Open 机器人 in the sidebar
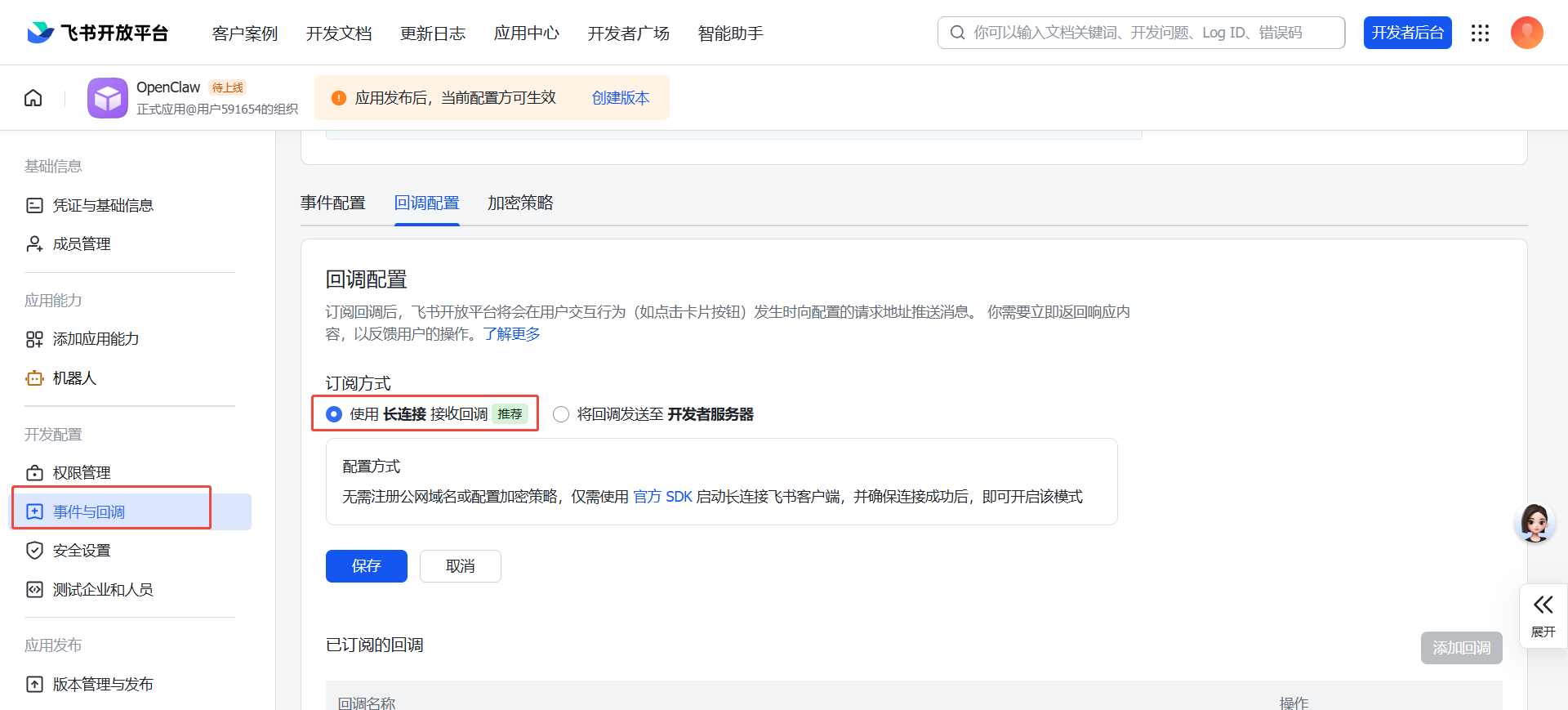This screenshot has height=710, width=1568. pyautogui.click(x=74, y=378)
